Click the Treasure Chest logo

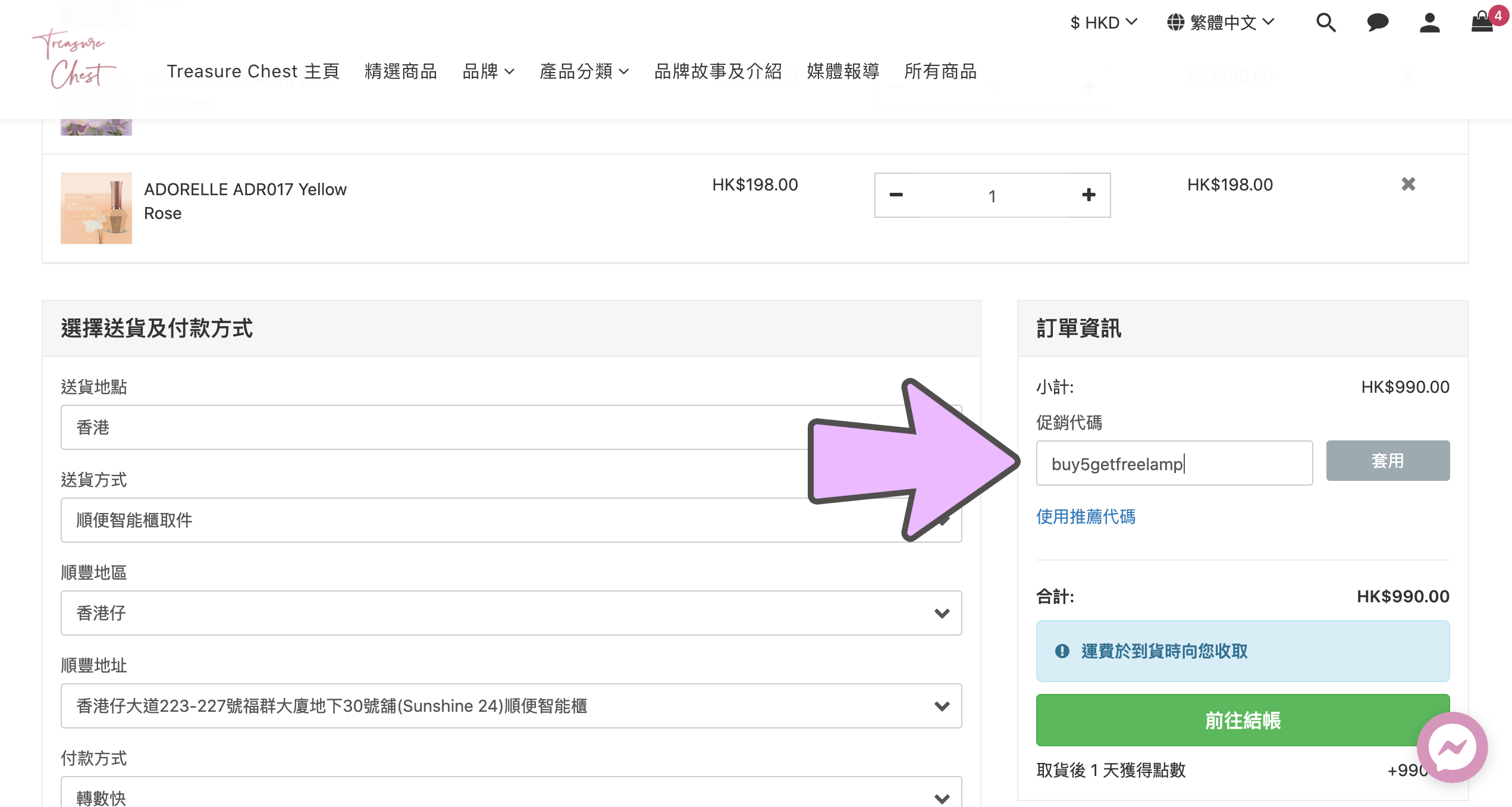[74, 60]
